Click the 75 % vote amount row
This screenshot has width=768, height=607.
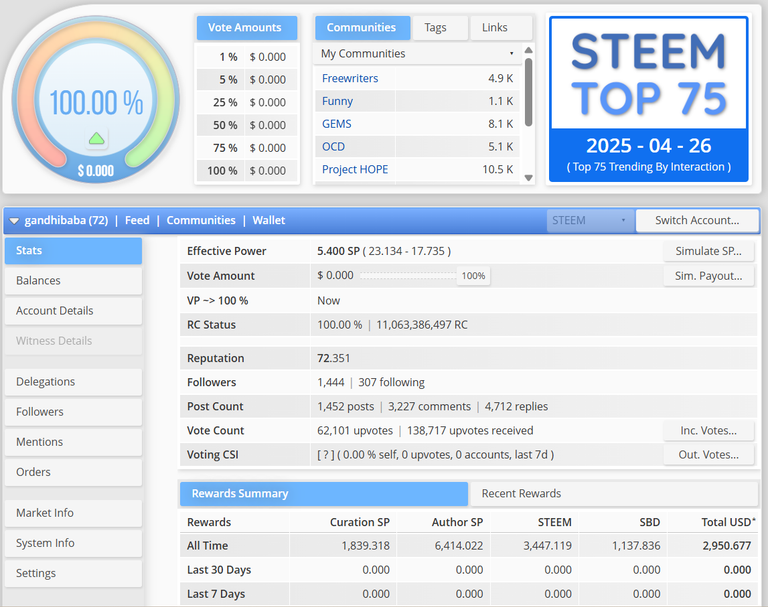point(247,148)
